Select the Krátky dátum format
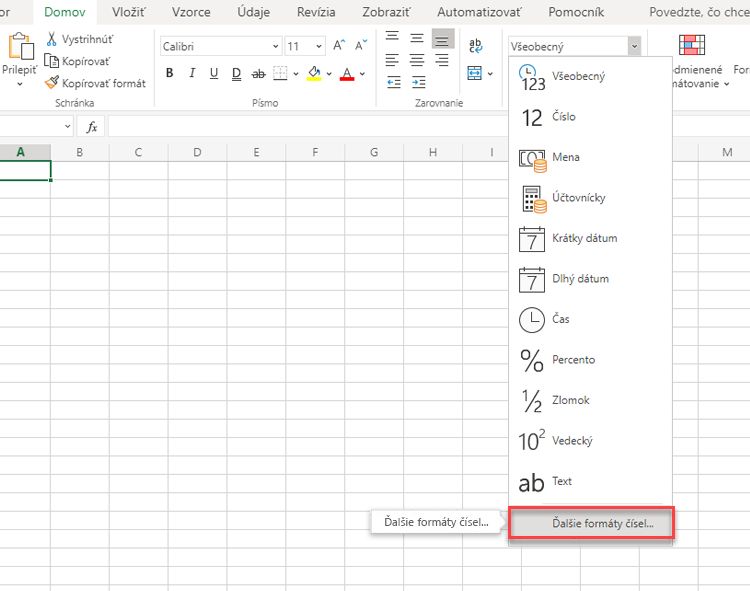Viewport: 750px width, 591px height. (x=590, y=238)
